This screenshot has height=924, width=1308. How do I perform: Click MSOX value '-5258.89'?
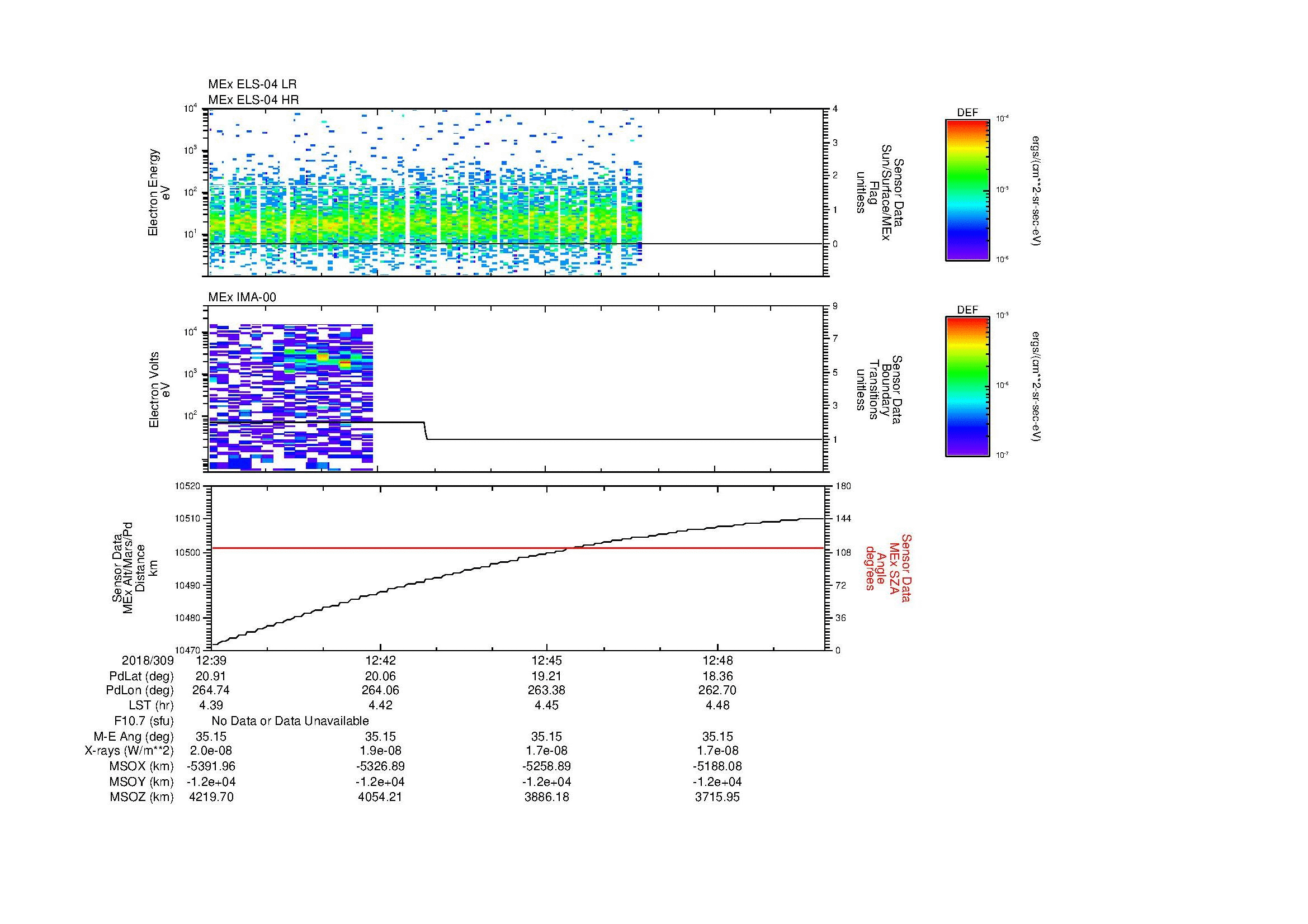[x=547, y=767]
